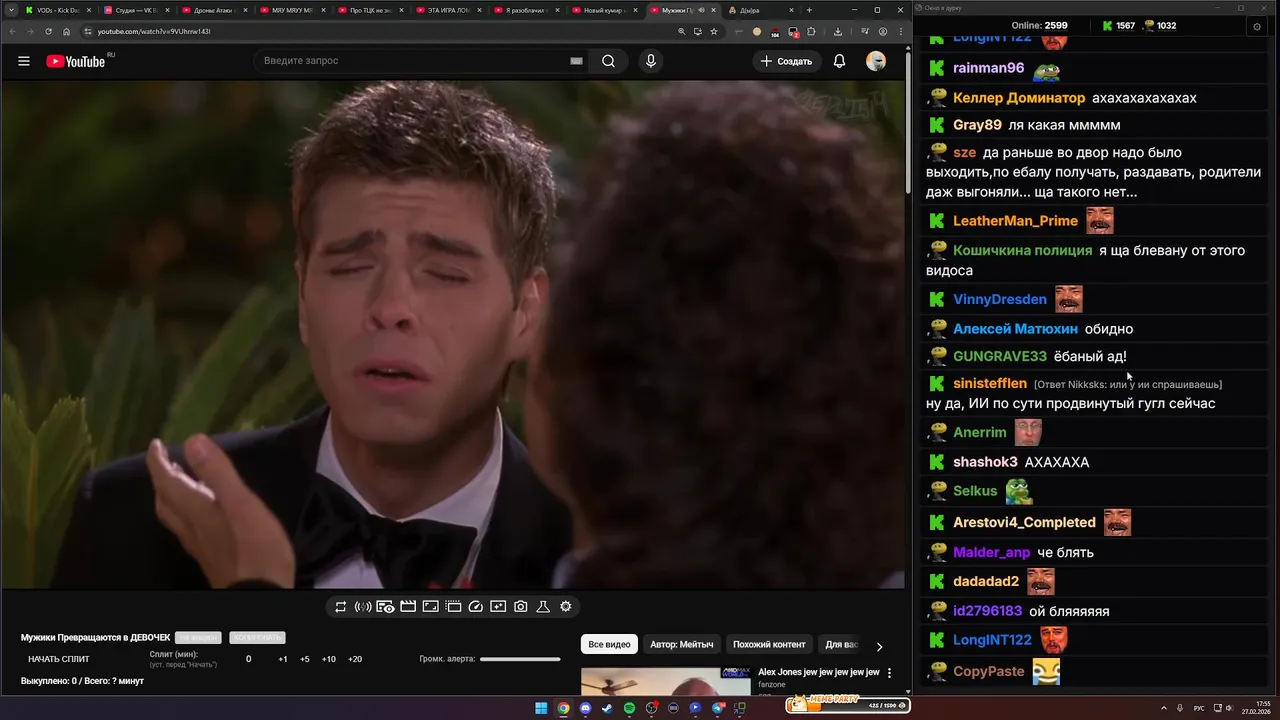Image resolution: width=1280 pixels, height=720 pixels.
Task: Take a screenshot with the camera icon
Action: click(x=521, y=606)
